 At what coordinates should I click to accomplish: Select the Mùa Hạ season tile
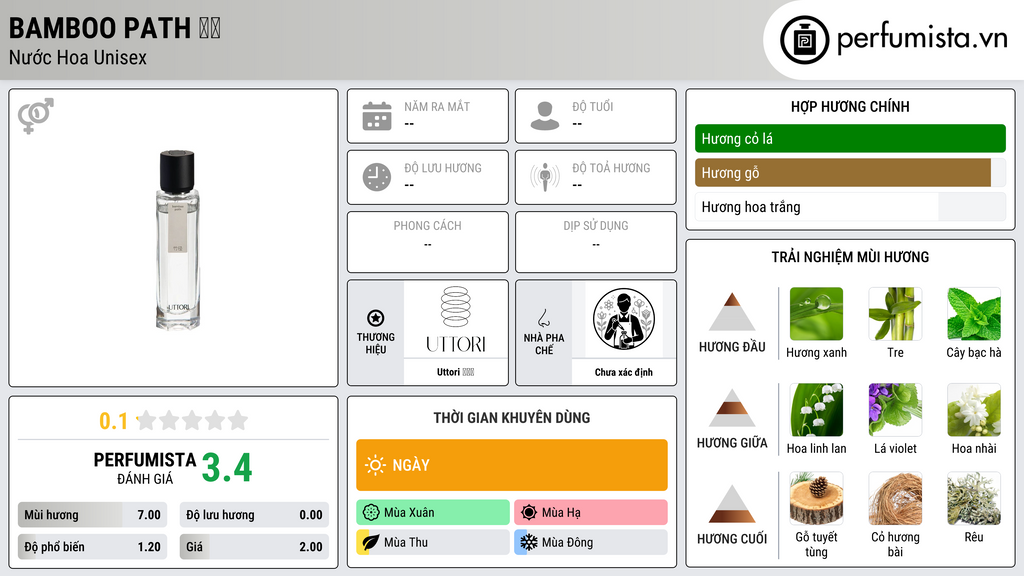pyautogui.click(x=590, y=513)
